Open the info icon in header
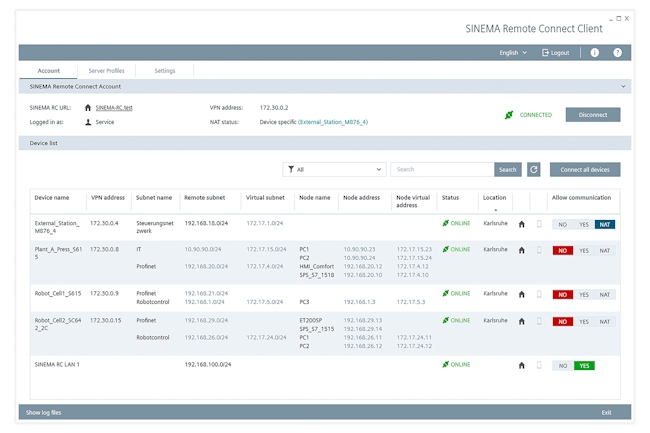Viewport: 650px width, 433px height. coord(594,53)
